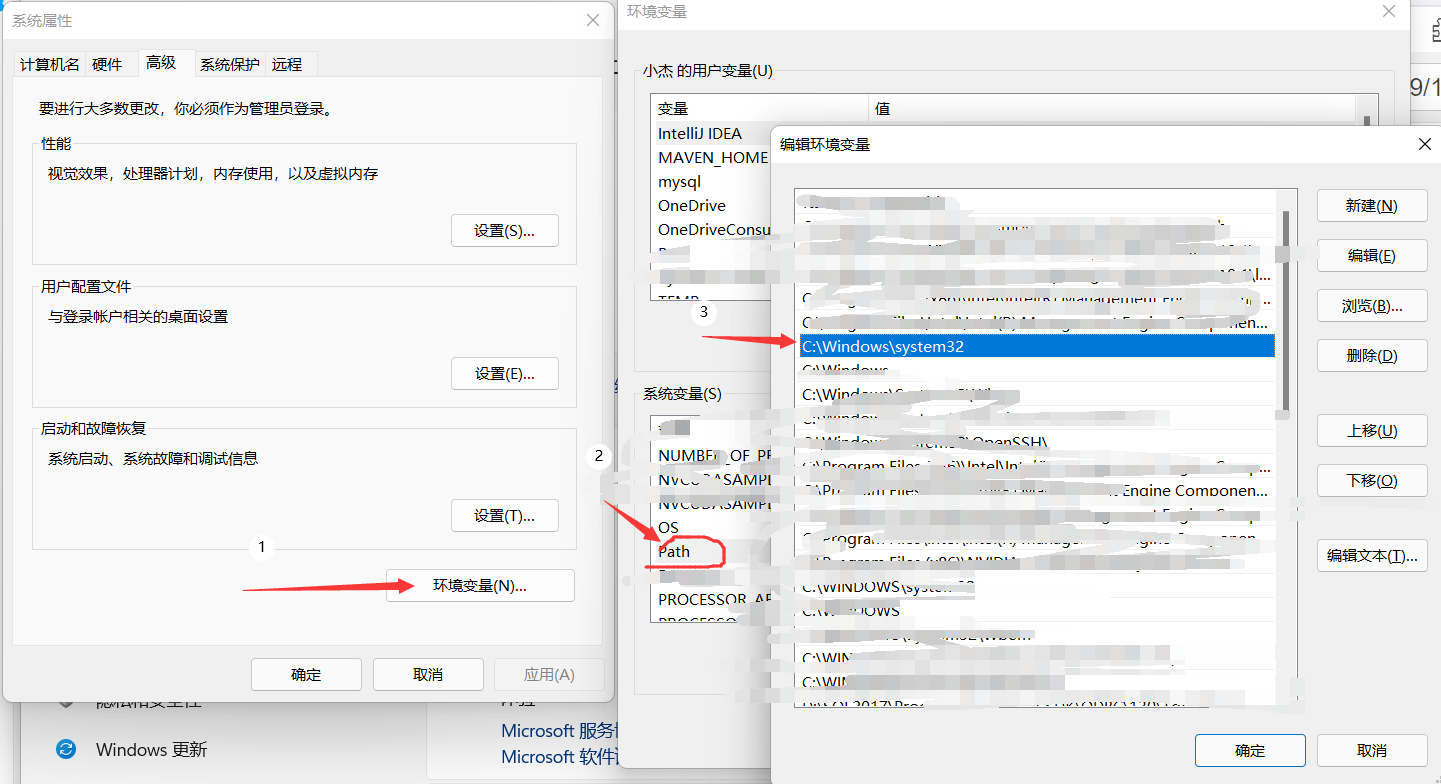Click the 变量 column header
The height and width of the screenshot is (784, 1441).
coord(760,108)
